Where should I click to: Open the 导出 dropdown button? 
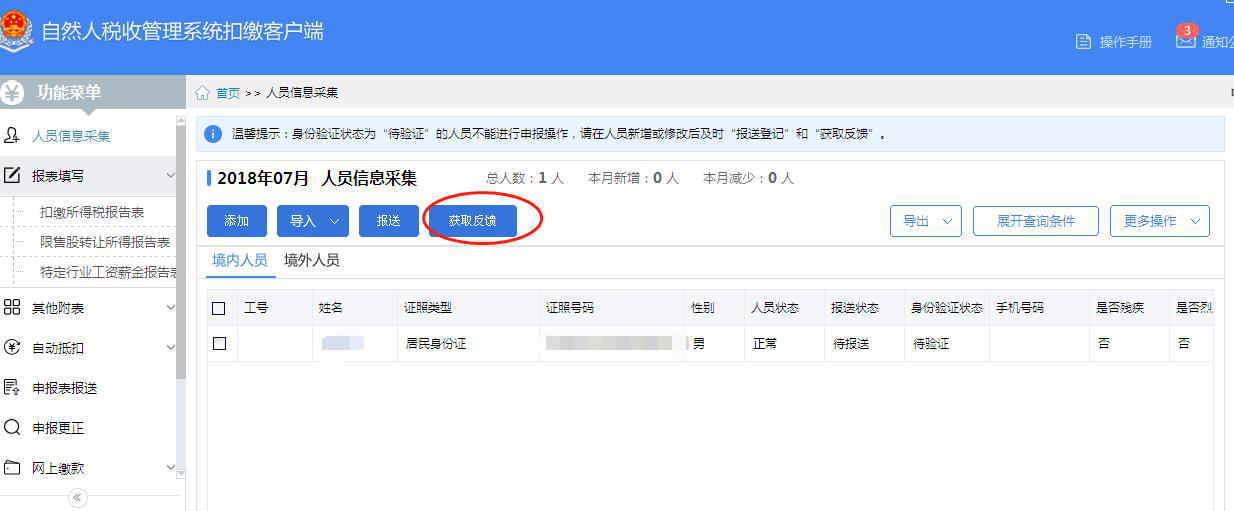[926, 221]
